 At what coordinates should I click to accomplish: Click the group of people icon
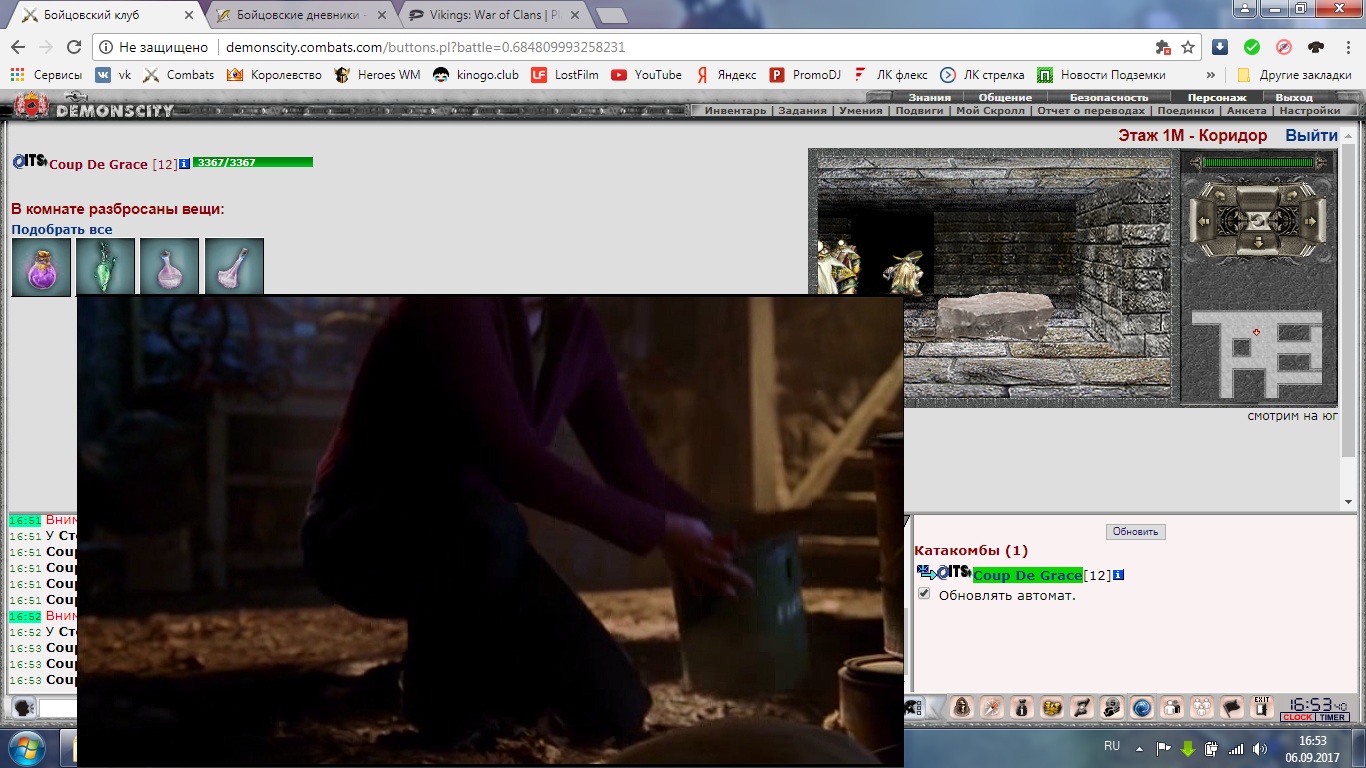pyautogui.click(x=1202, y=707)
